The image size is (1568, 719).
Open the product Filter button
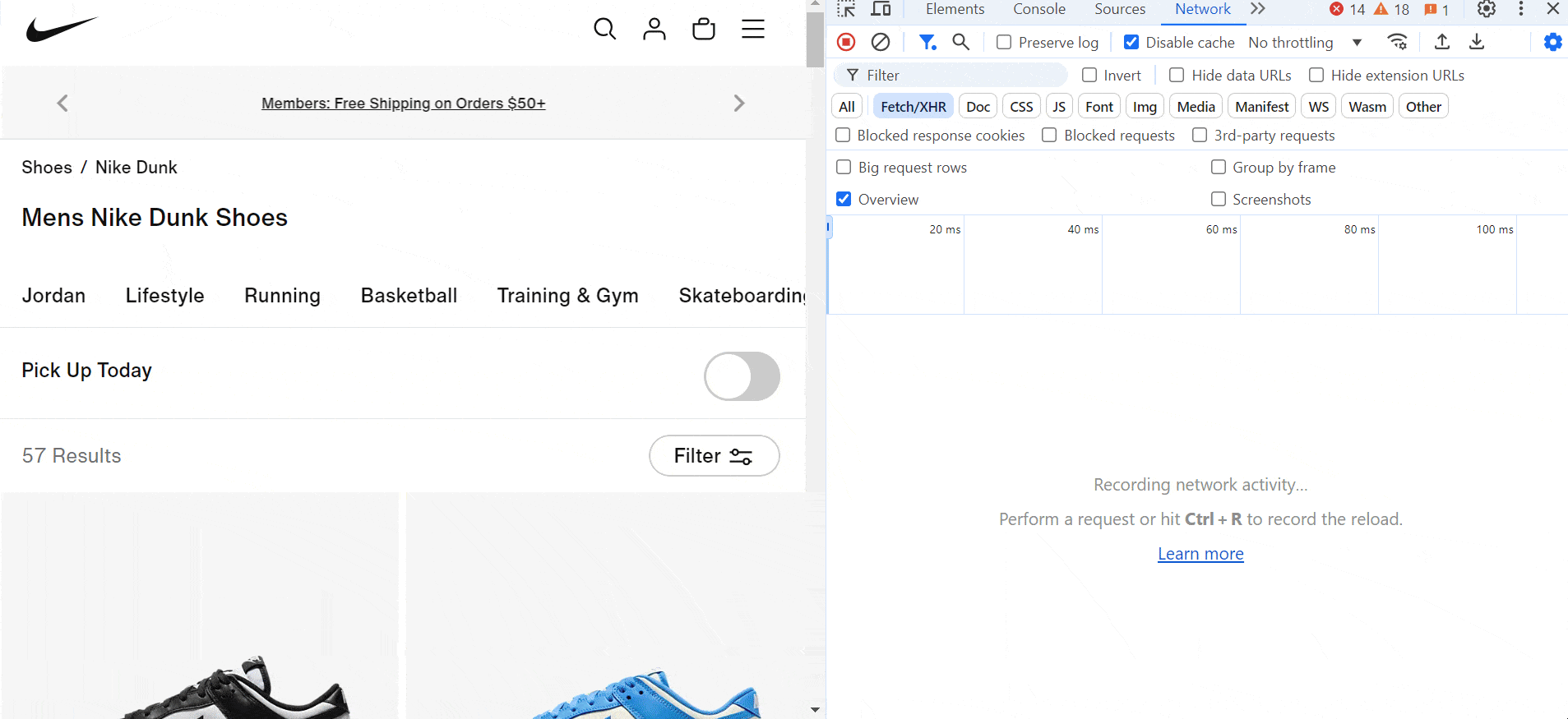click(714, 455)
